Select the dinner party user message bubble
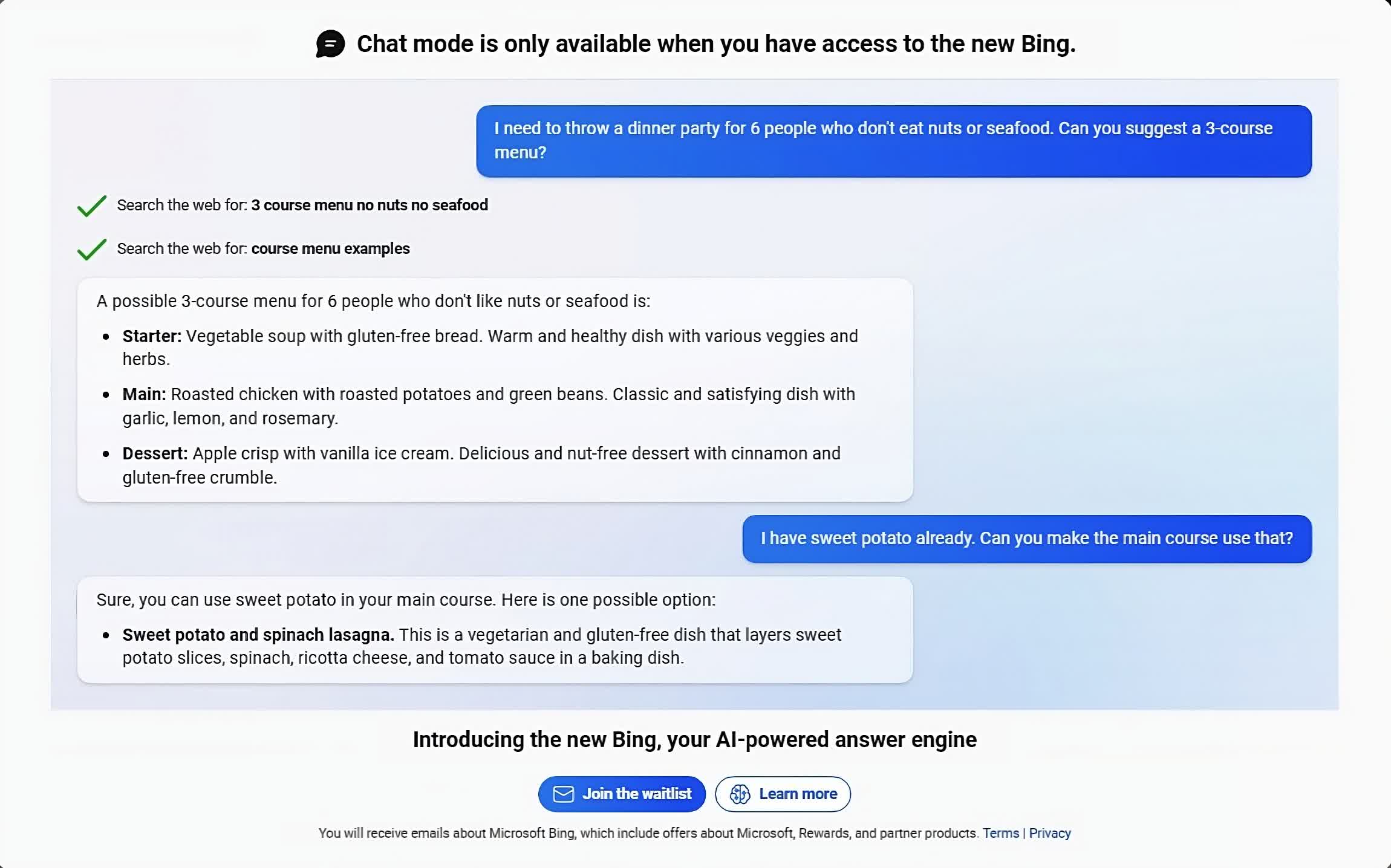 tap(893, 141)
